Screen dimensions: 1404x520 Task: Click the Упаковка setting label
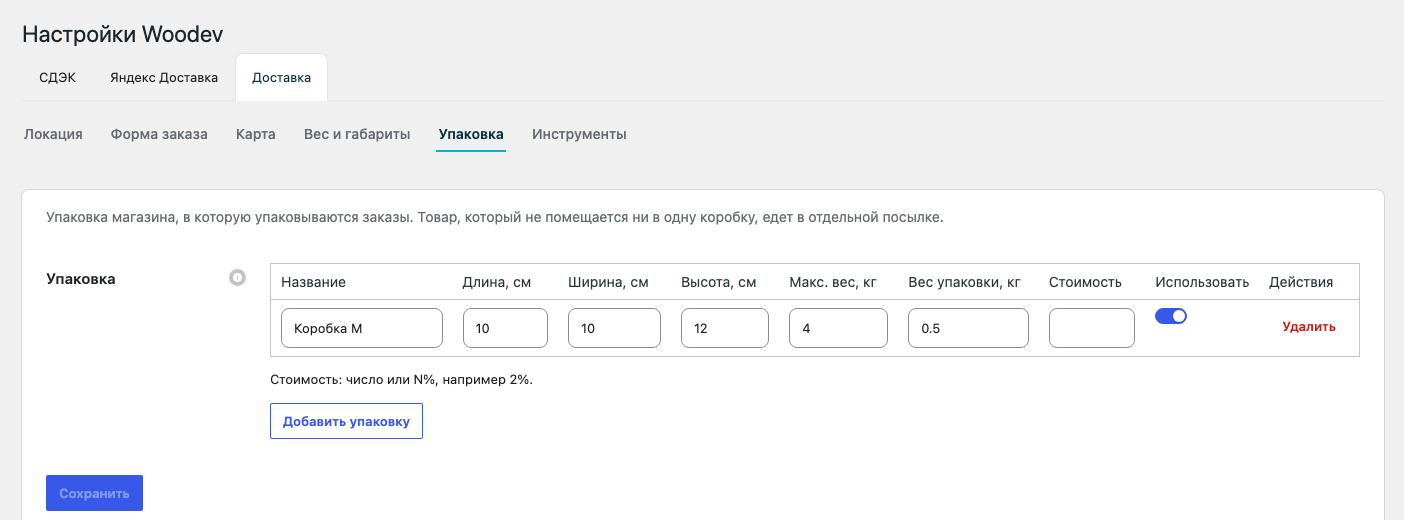(x=81, y=279)
